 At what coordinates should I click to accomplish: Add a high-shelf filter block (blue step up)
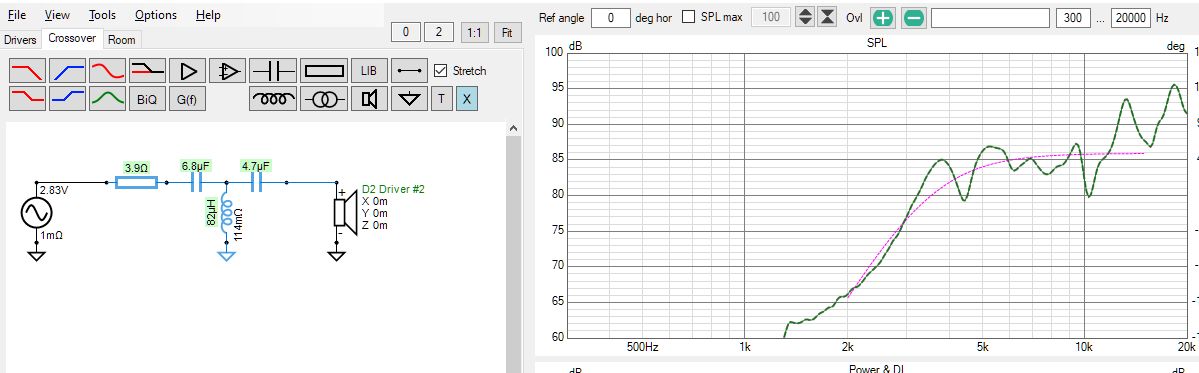68,99
